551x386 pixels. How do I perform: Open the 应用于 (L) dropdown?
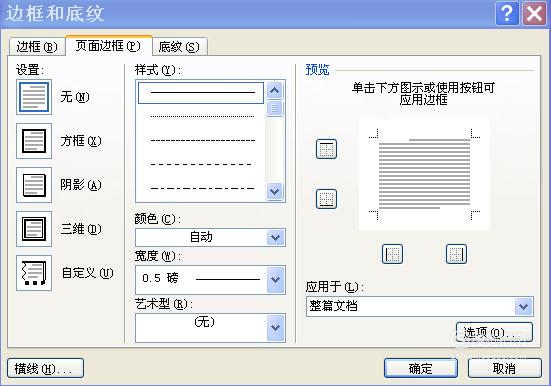pos(524,307)
